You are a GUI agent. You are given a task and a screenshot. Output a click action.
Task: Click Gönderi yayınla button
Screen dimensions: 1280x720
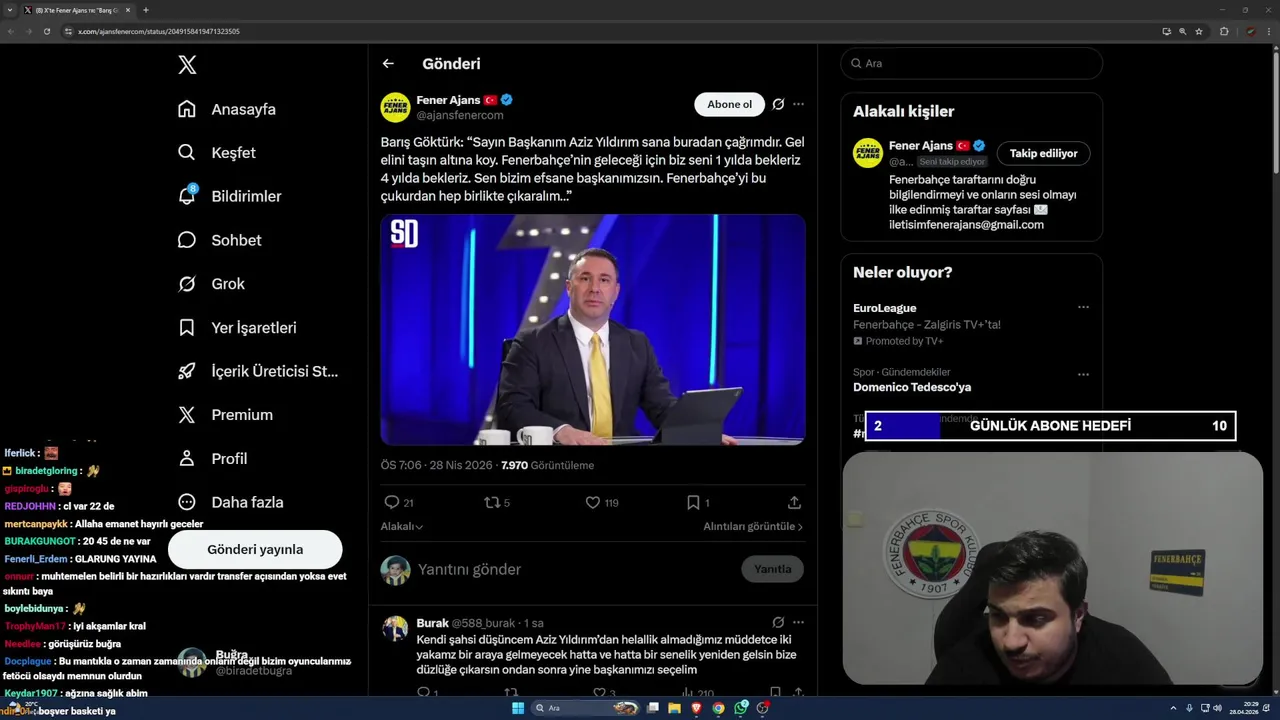click(255, 549)
